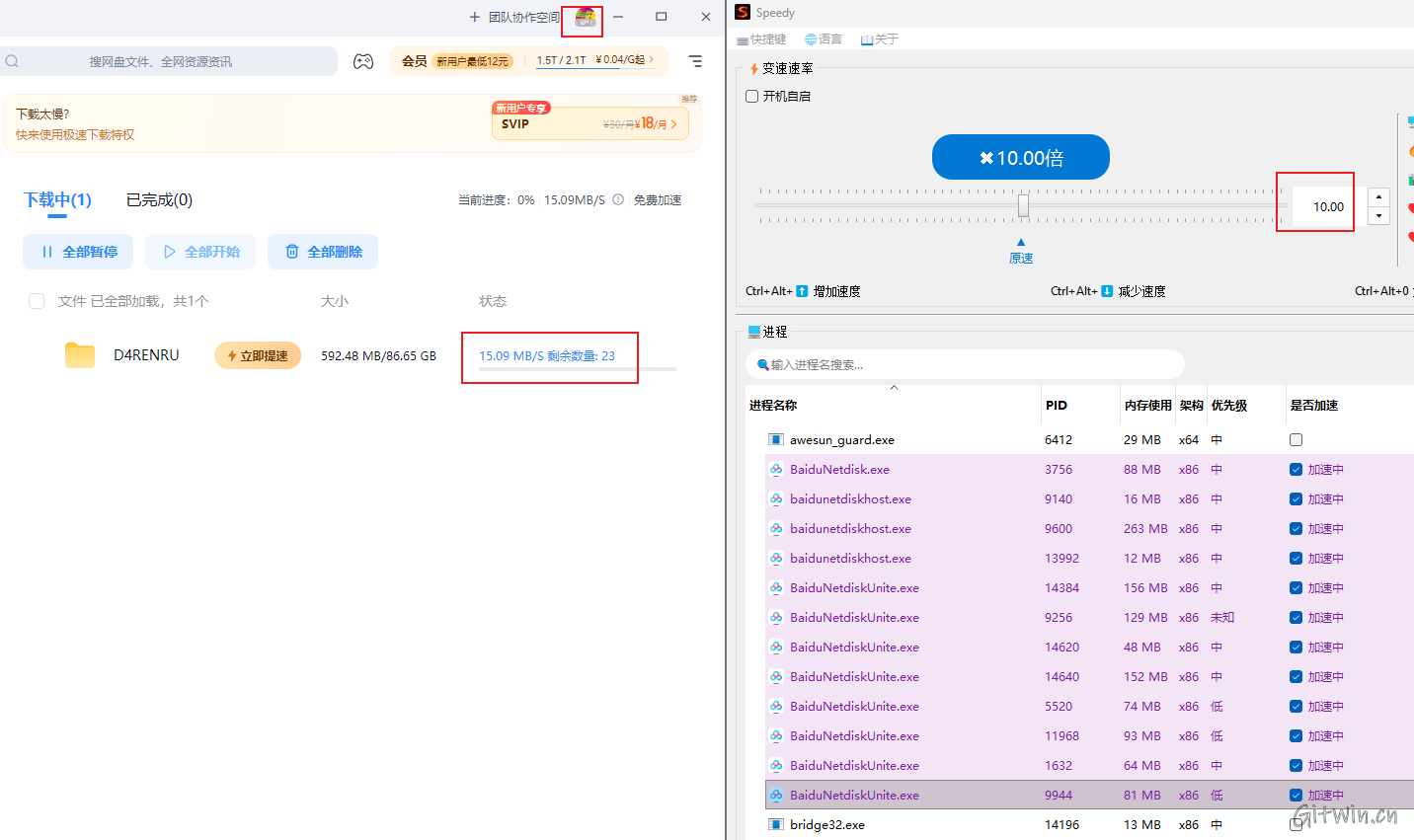Uncheck acceleration for baidunetdiskhost.exe PID 9140

point(1296,499)
